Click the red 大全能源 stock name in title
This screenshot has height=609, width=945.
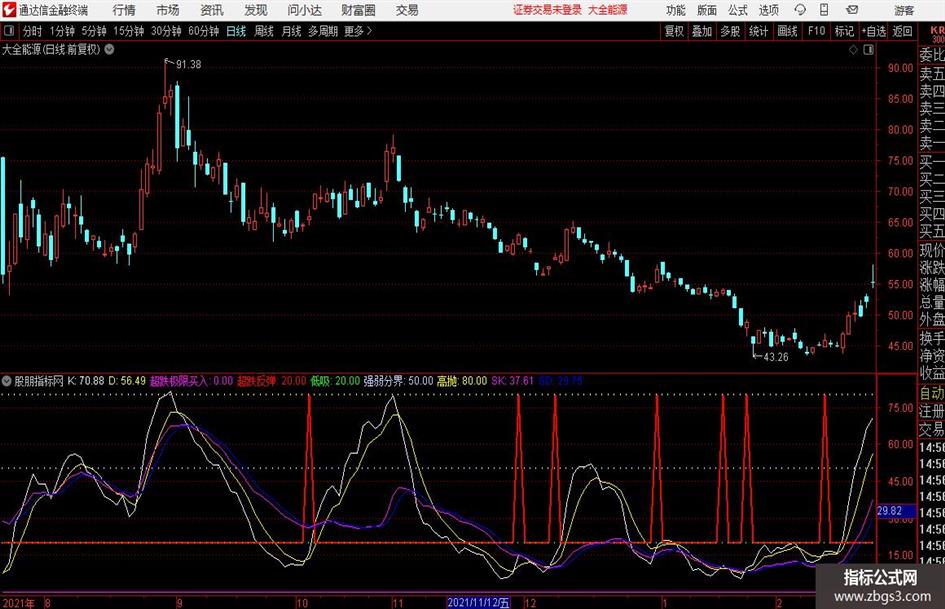[608, 10]
